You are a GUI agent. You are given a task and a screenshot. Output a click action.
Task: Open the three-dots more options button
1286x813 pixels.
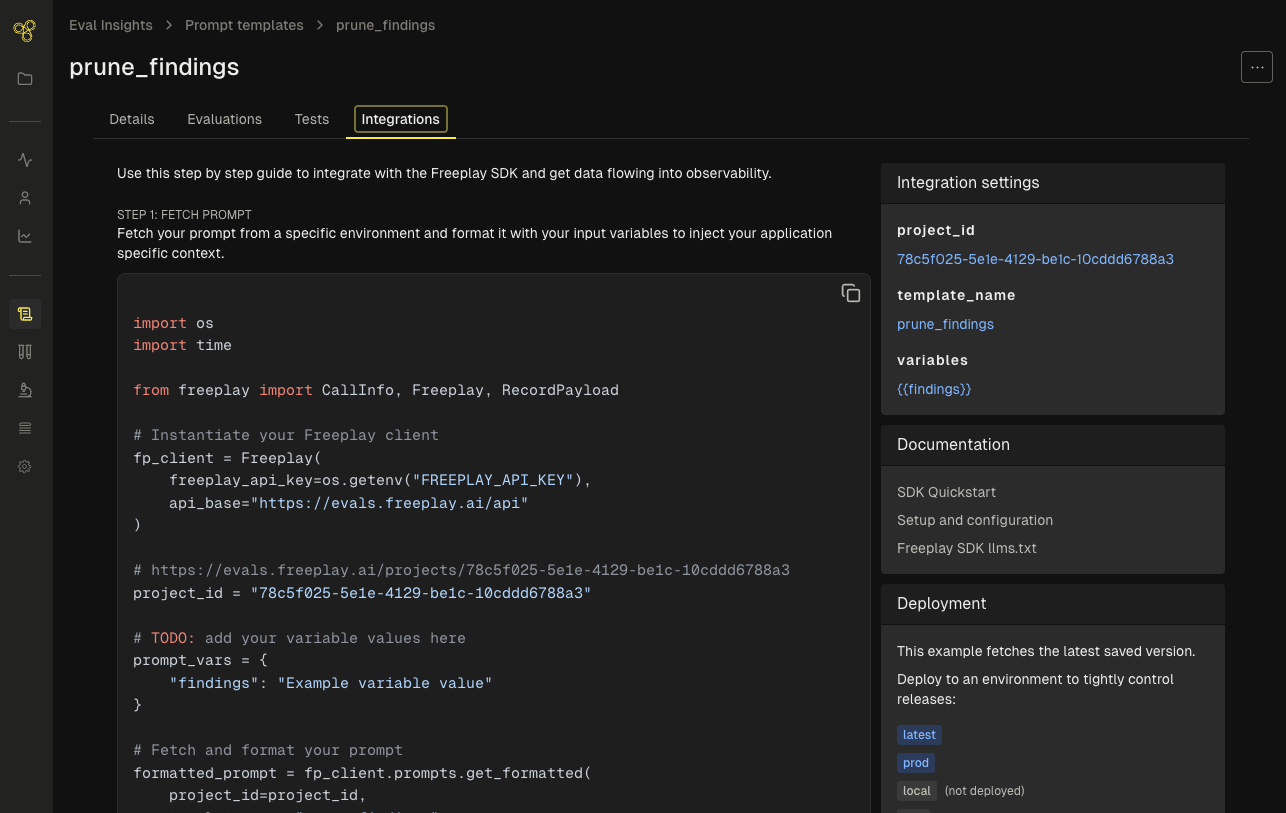coord(1257,67)
